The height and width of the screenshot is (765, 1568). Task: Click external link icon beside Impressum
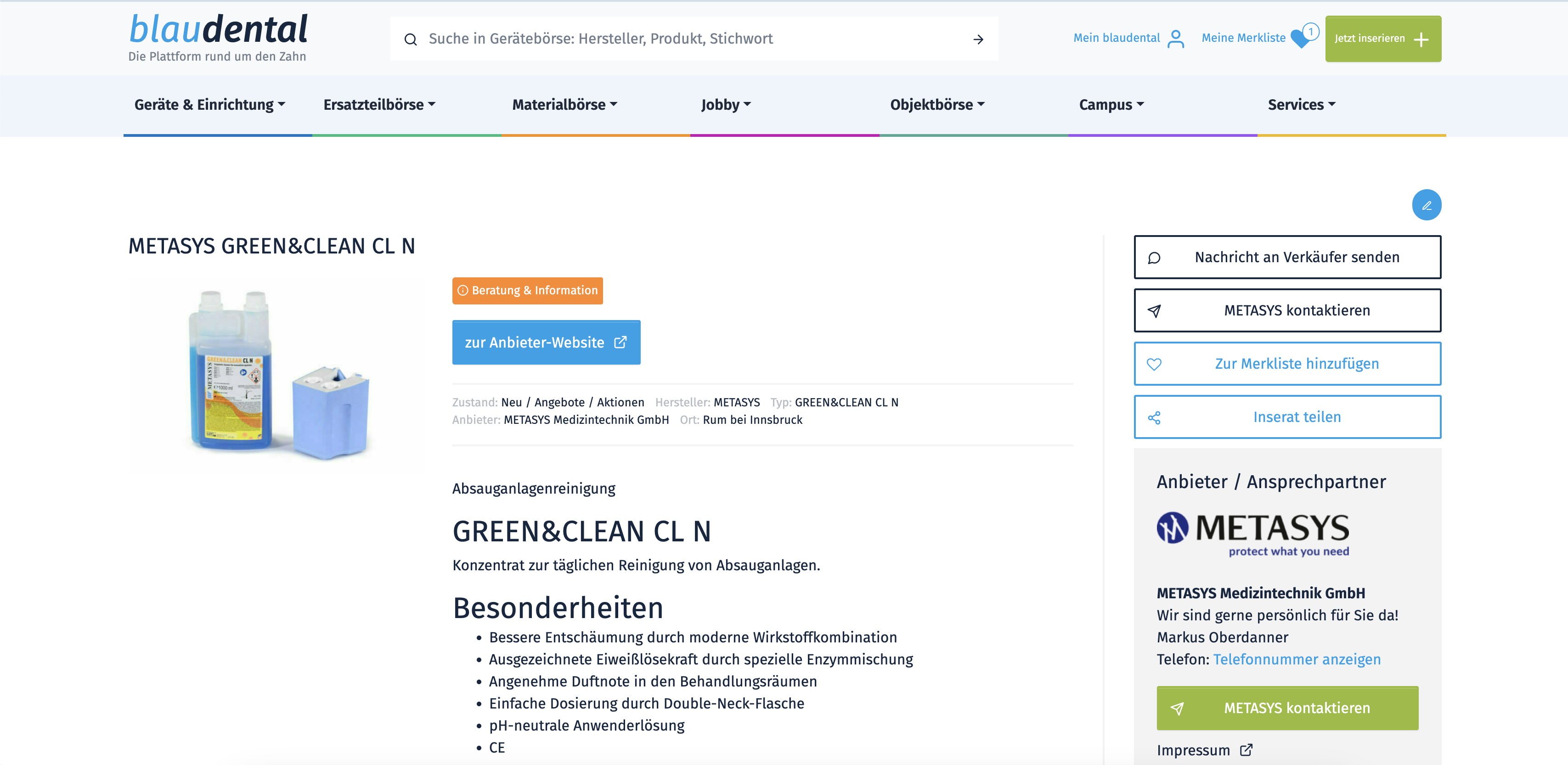tap(1246, 750)
